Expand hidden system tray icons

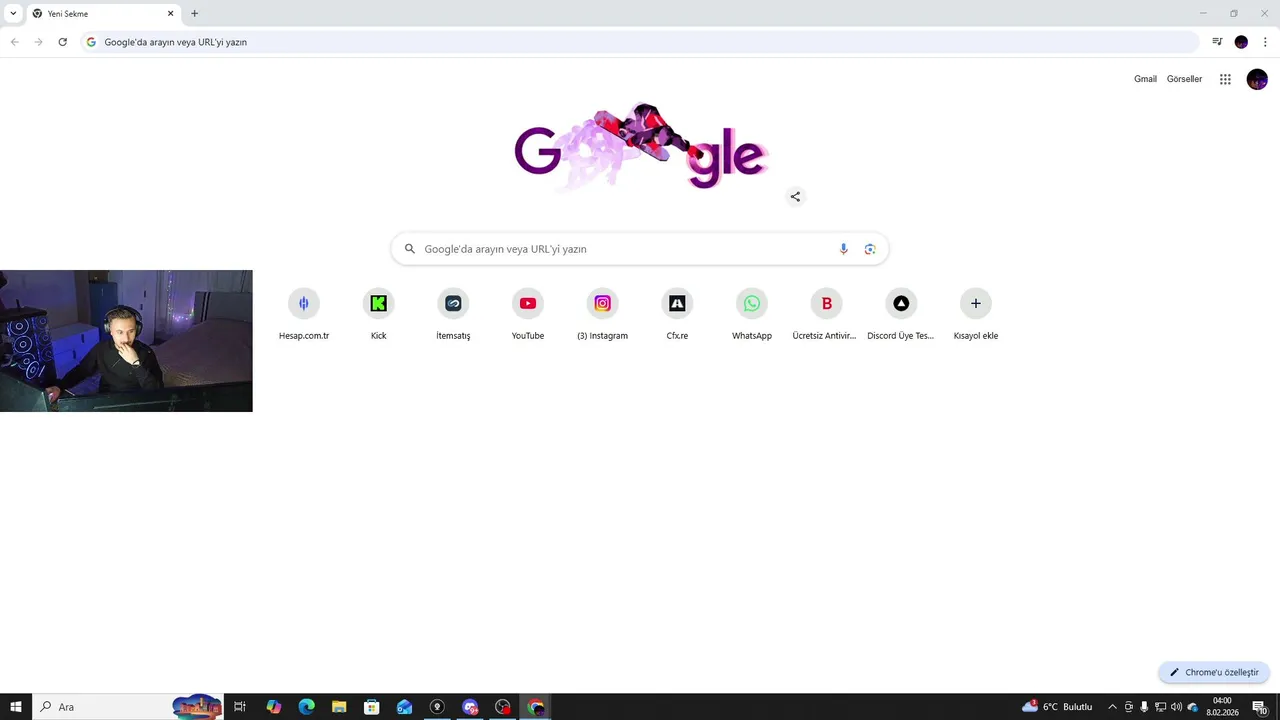1112,707
